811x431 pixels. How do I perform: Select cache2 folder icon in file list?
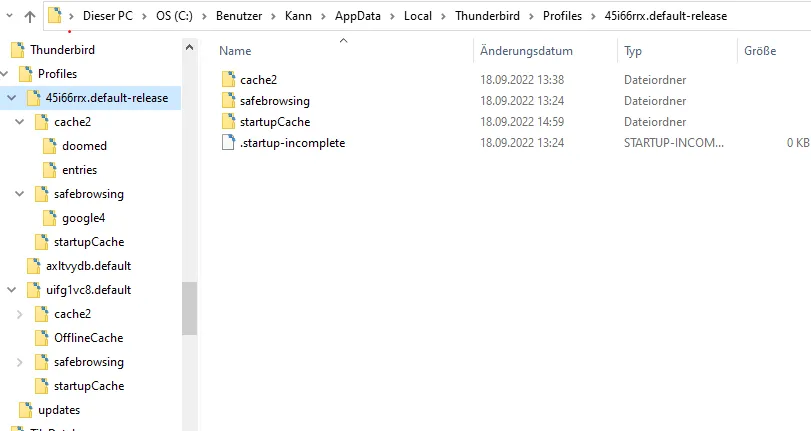[x=228, y=79]
